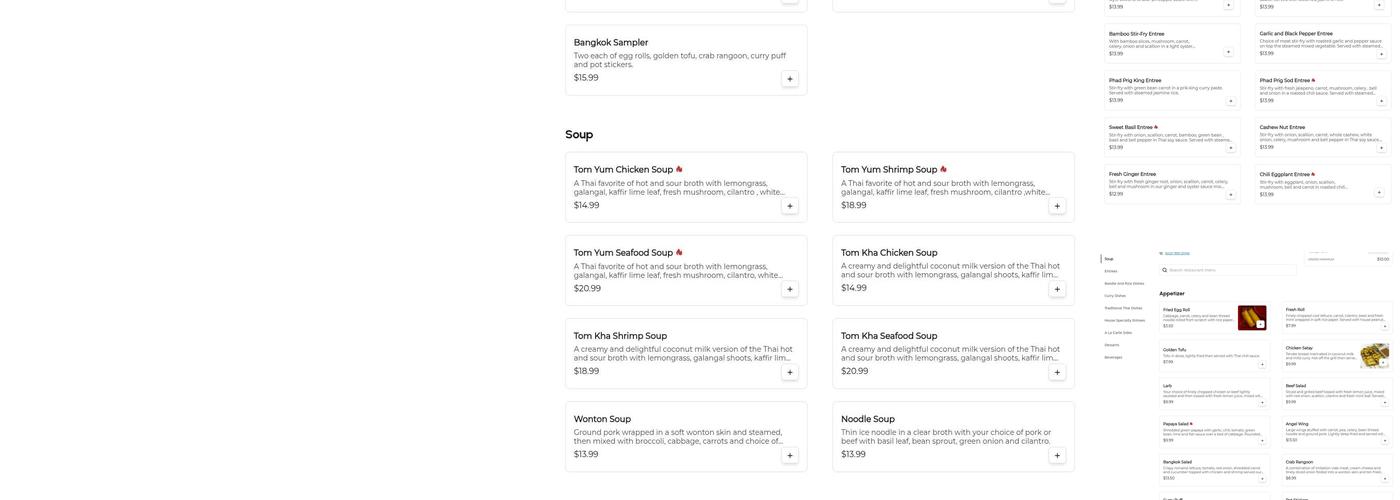Go to Noodle and Rice Dishes category

point(1124,283)
